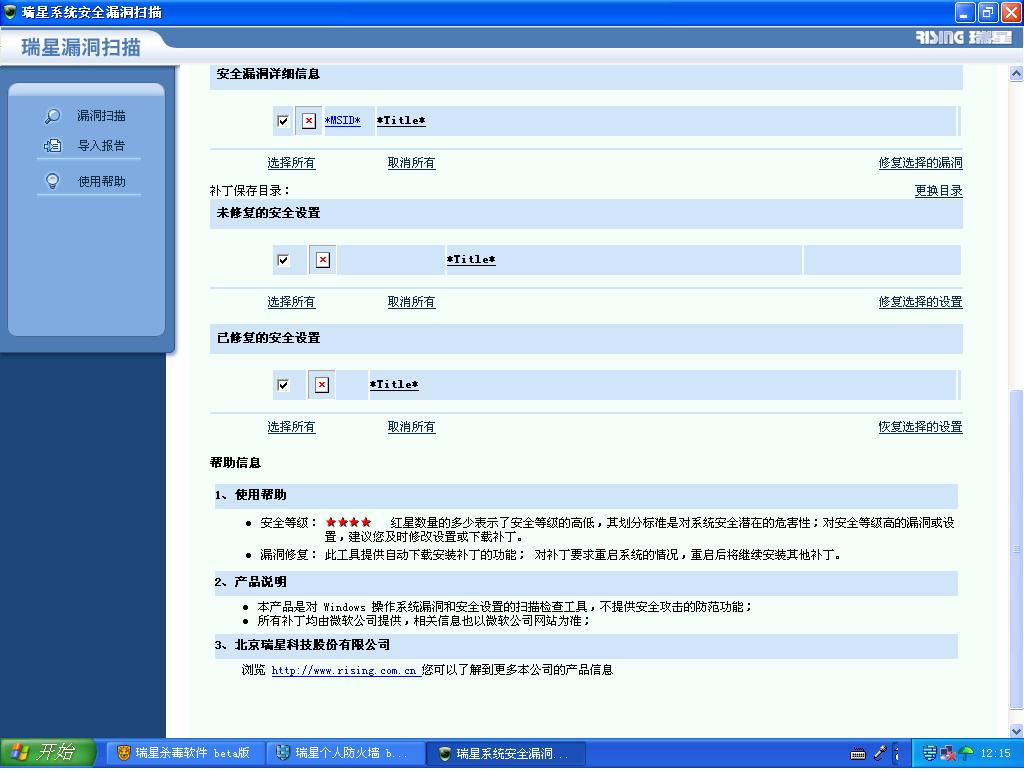Click 更换目录 to change patch directory

tap(938, 191)
